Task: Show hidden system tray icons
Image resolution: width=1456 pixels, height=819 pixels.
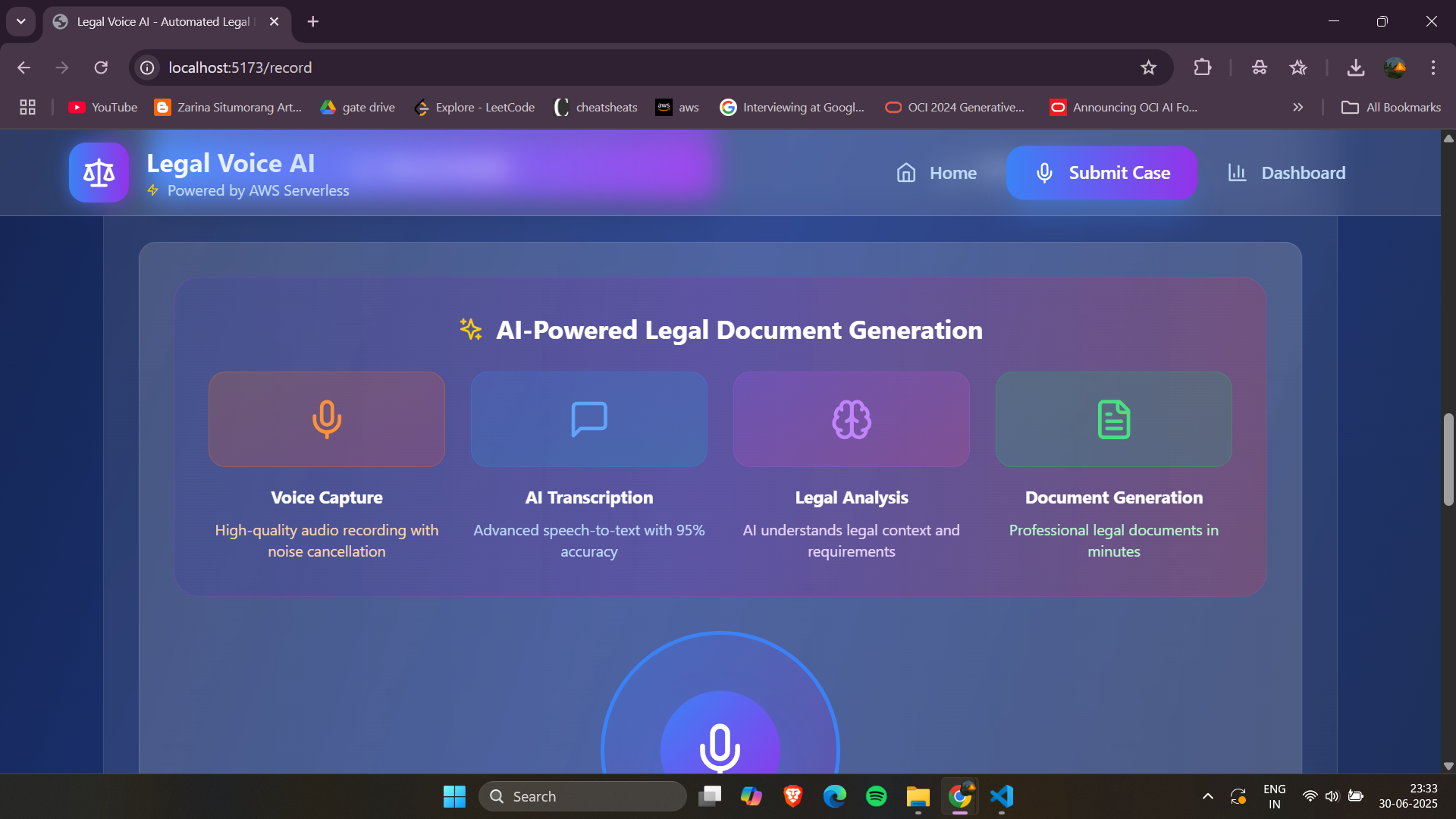Action: [1207, 796]
